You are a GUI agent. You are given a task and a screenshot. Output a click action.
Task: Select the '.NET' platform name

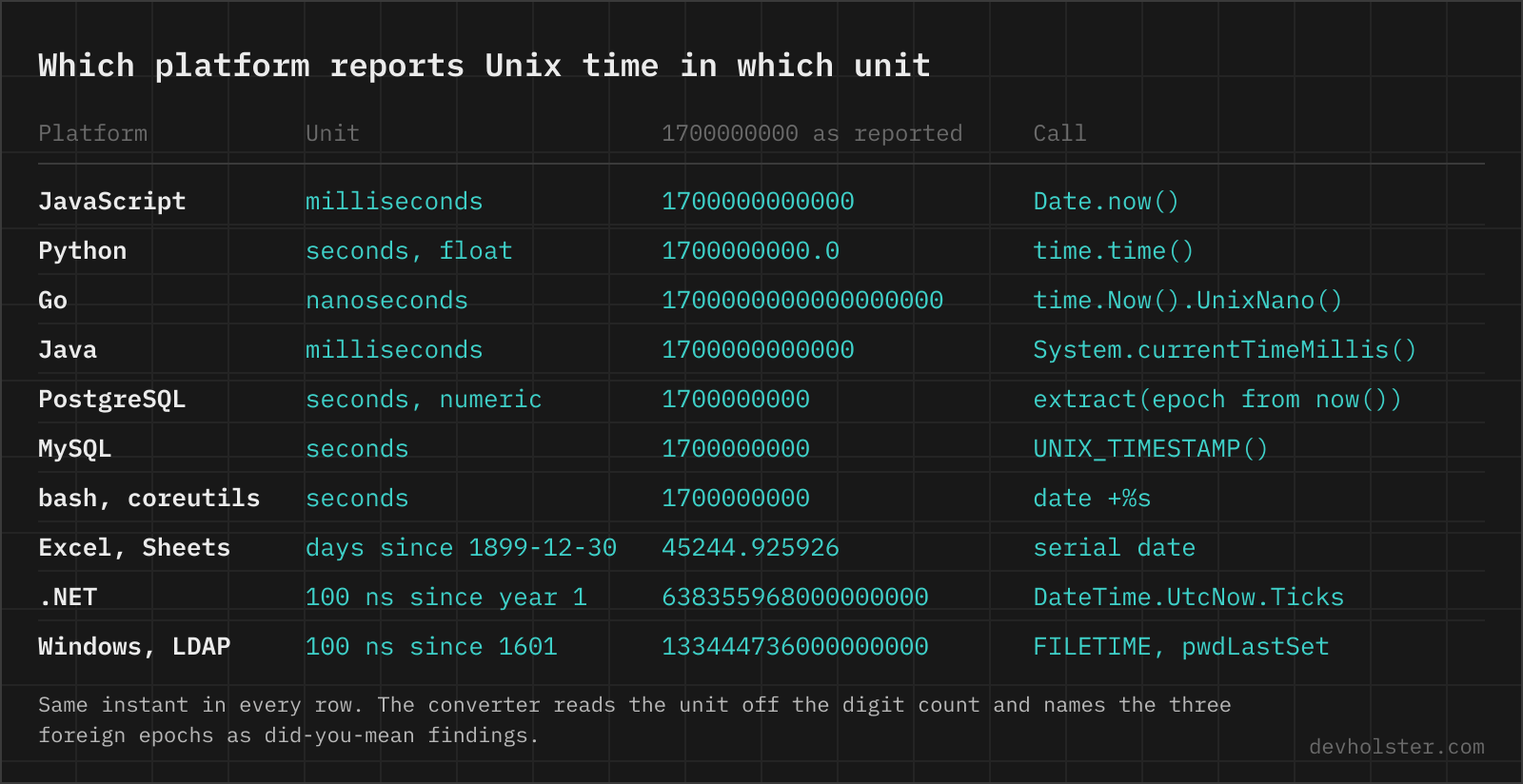(68, 598)
